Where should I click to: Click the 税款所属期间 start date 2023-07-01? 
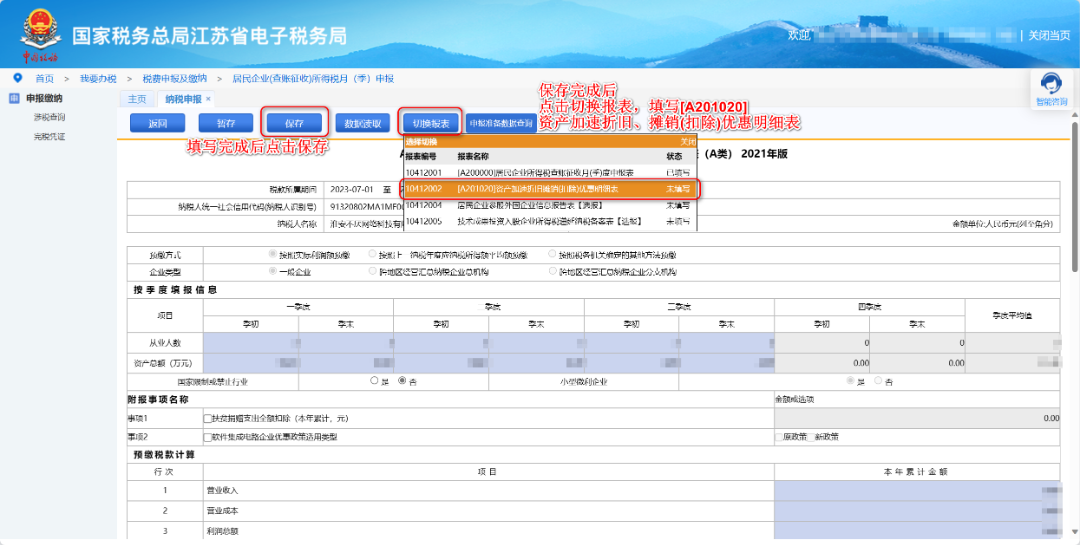pos(351,189)
